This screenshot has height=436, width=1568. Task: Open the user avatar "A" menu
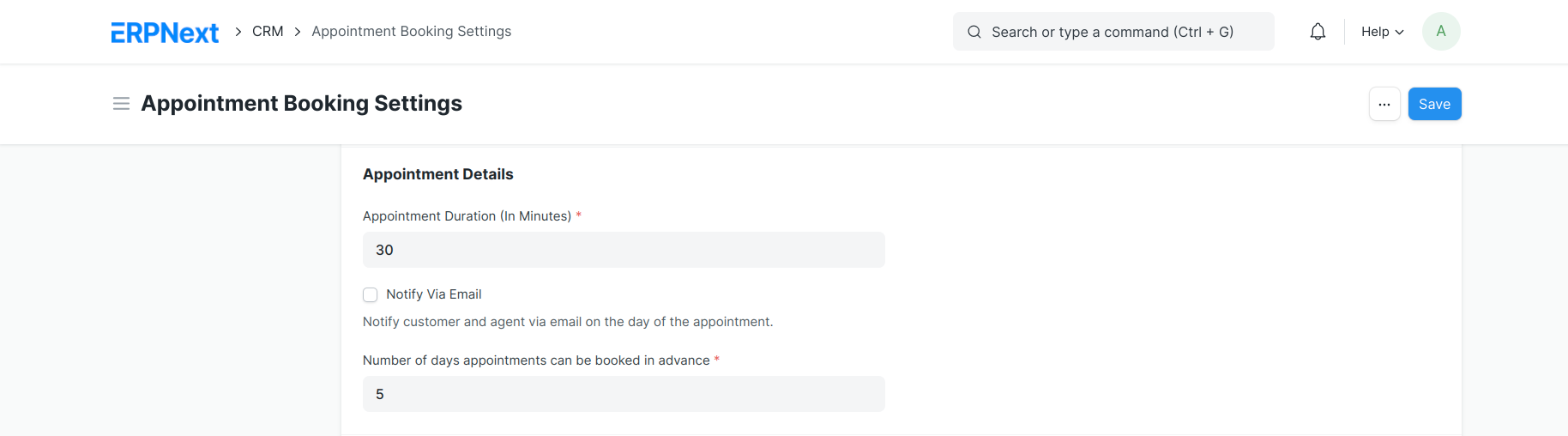tap(1441, 32)
